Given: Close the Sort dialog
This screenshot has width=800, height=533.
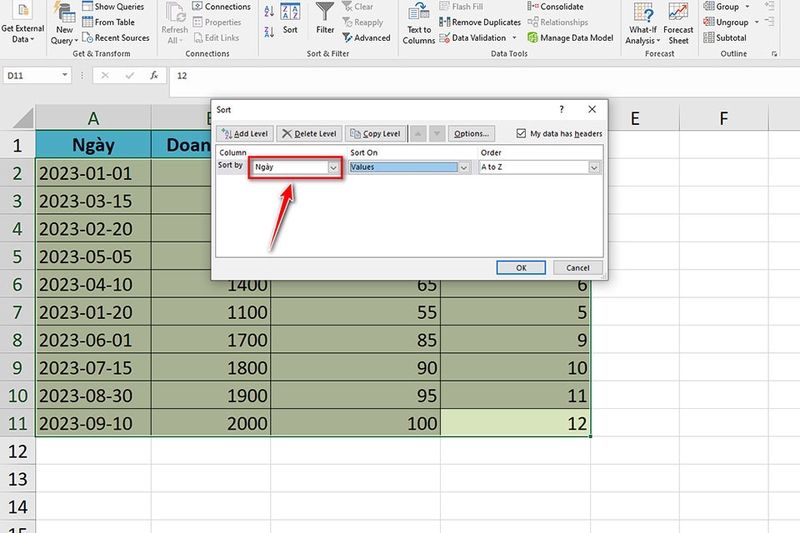Looking at the screenshot, I should click(x=592, y=109).
